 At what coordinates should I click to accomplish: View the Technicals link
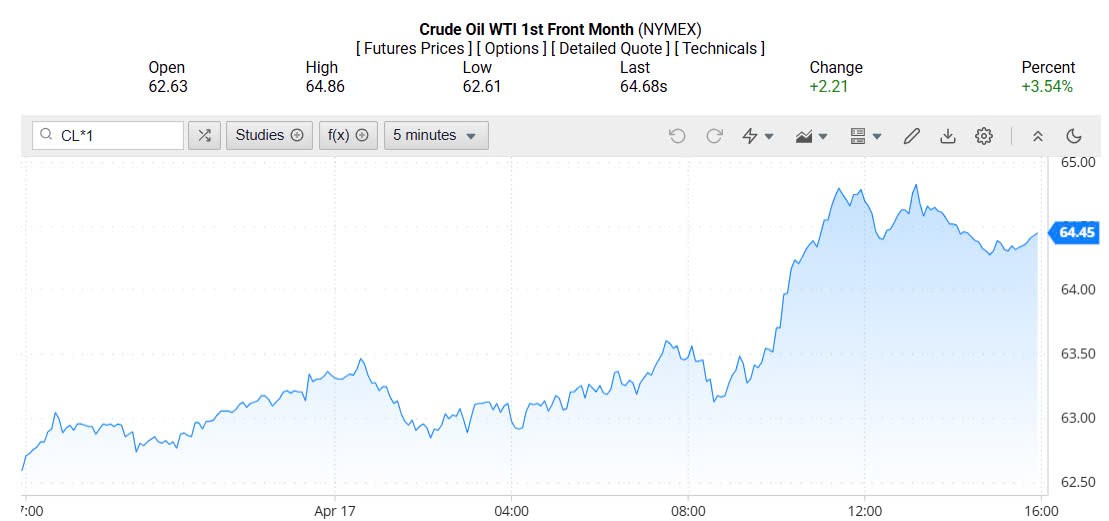pos(720,48)
